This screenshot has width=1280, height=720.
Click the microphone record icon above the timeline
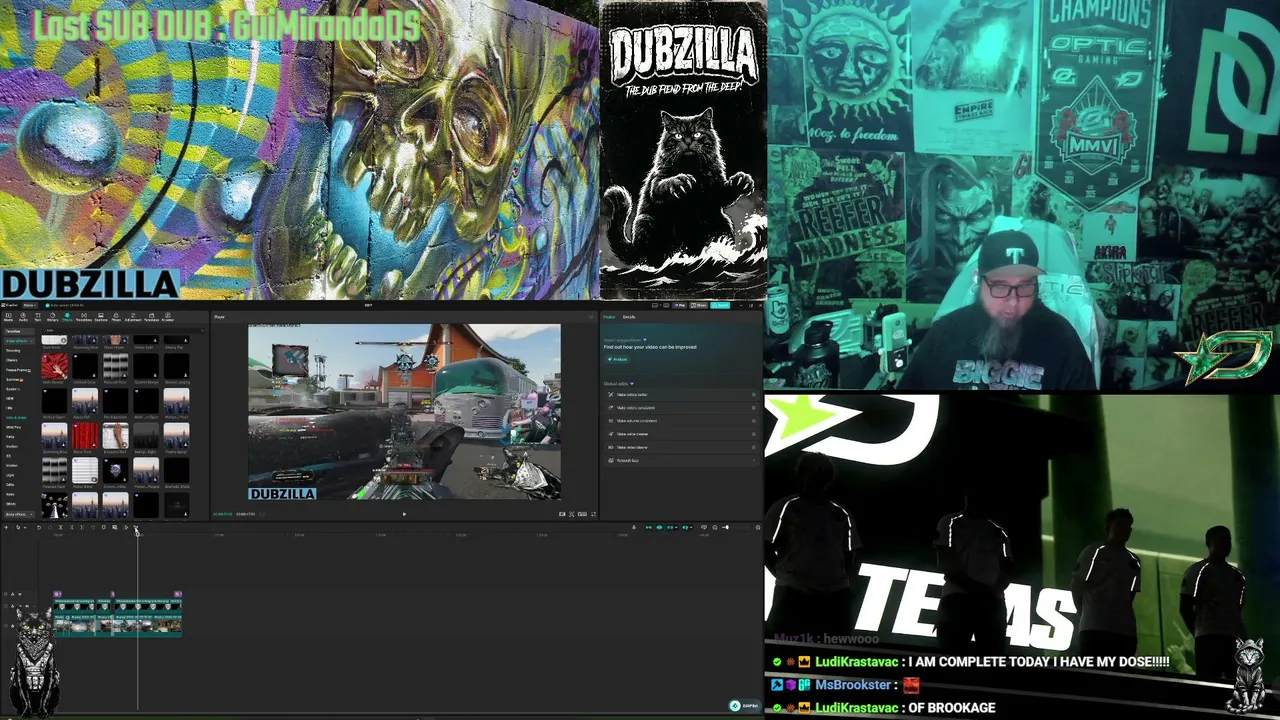(633, 527)
